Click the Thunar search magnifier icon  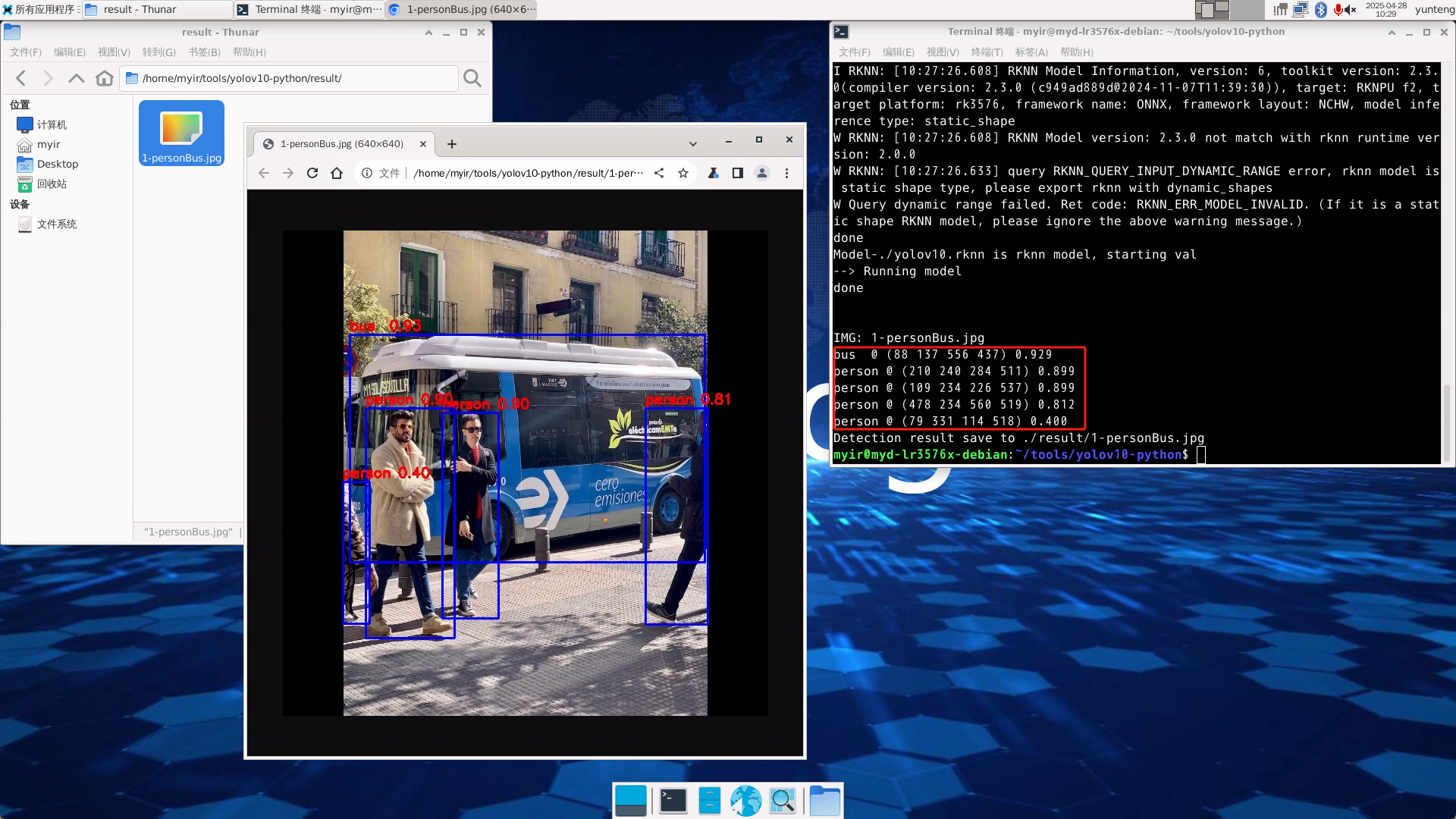(x=472, y=78)
